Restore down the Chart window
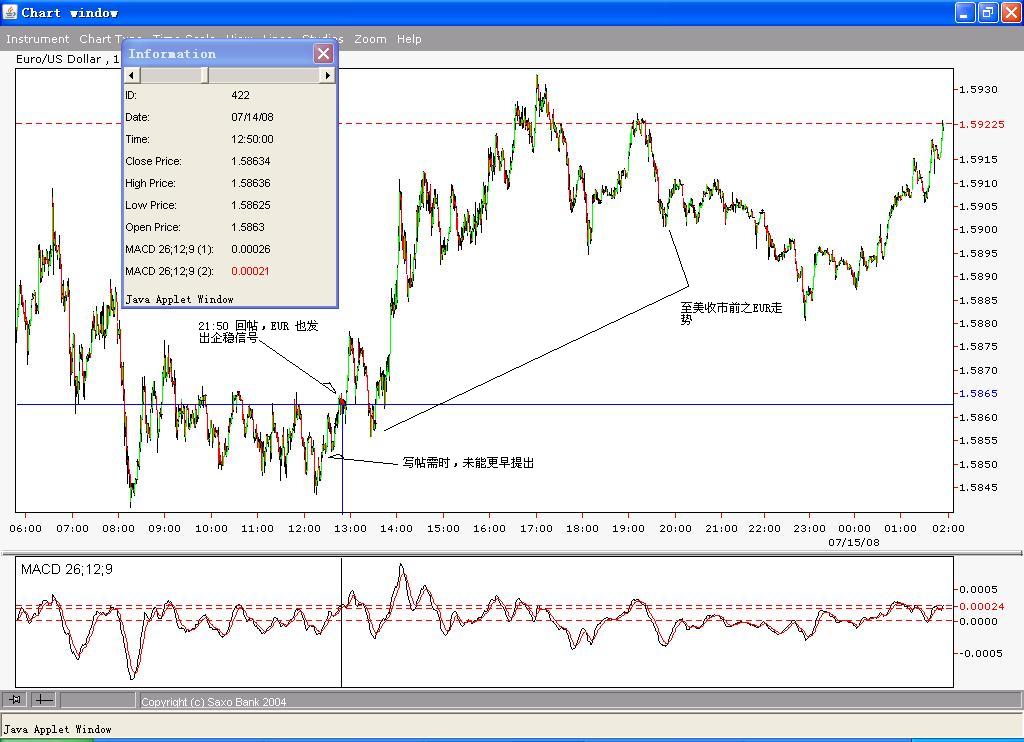Screen dimensions: 1024x742 tap(987, 12)
